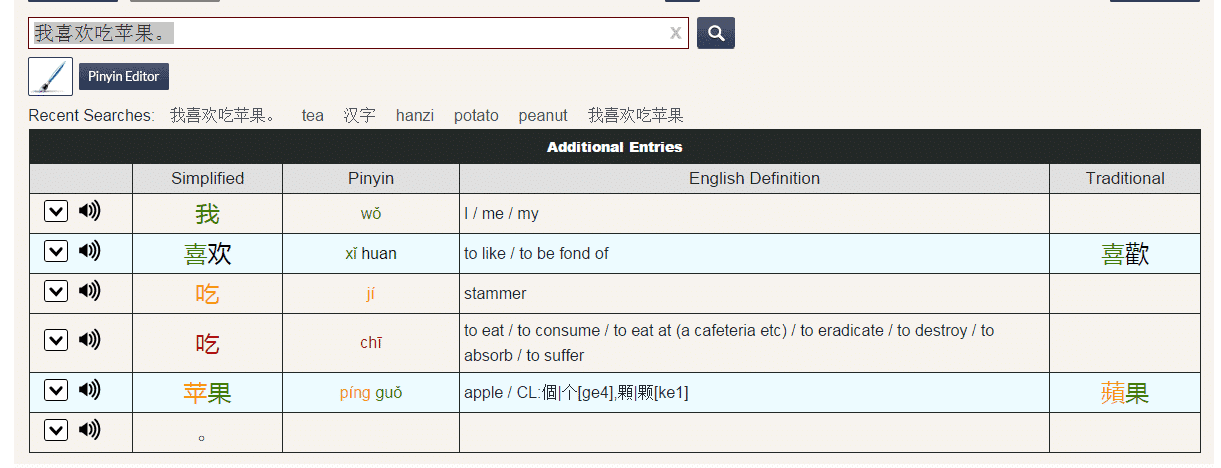Play pronunciation audio for 喜欢

pyautogui.click(x=90, y=251)
